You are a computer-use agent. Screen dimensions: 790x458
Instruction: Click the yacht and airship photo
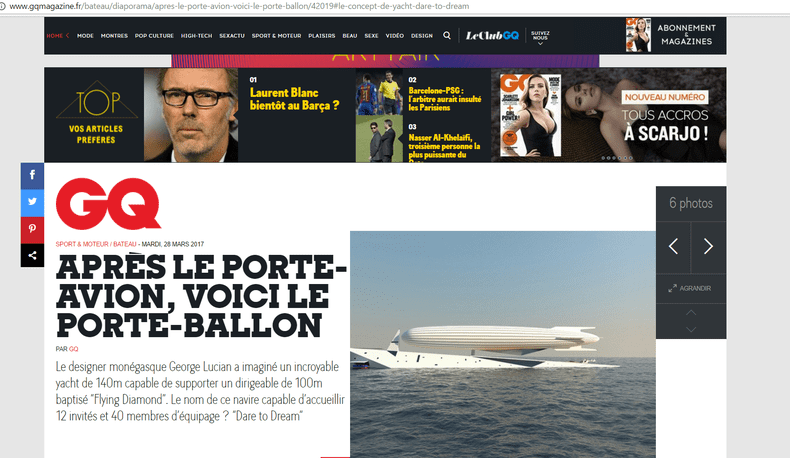tap(503, 345)
